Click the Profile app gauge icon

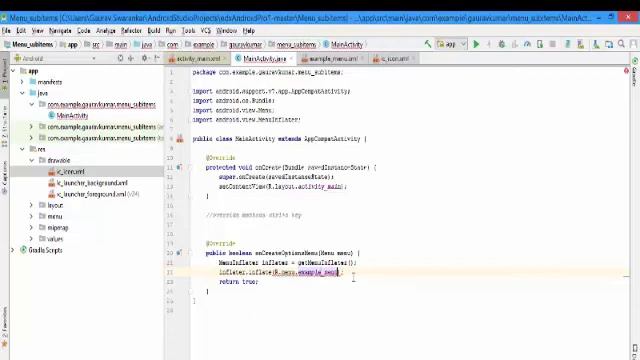click(527, 44)
